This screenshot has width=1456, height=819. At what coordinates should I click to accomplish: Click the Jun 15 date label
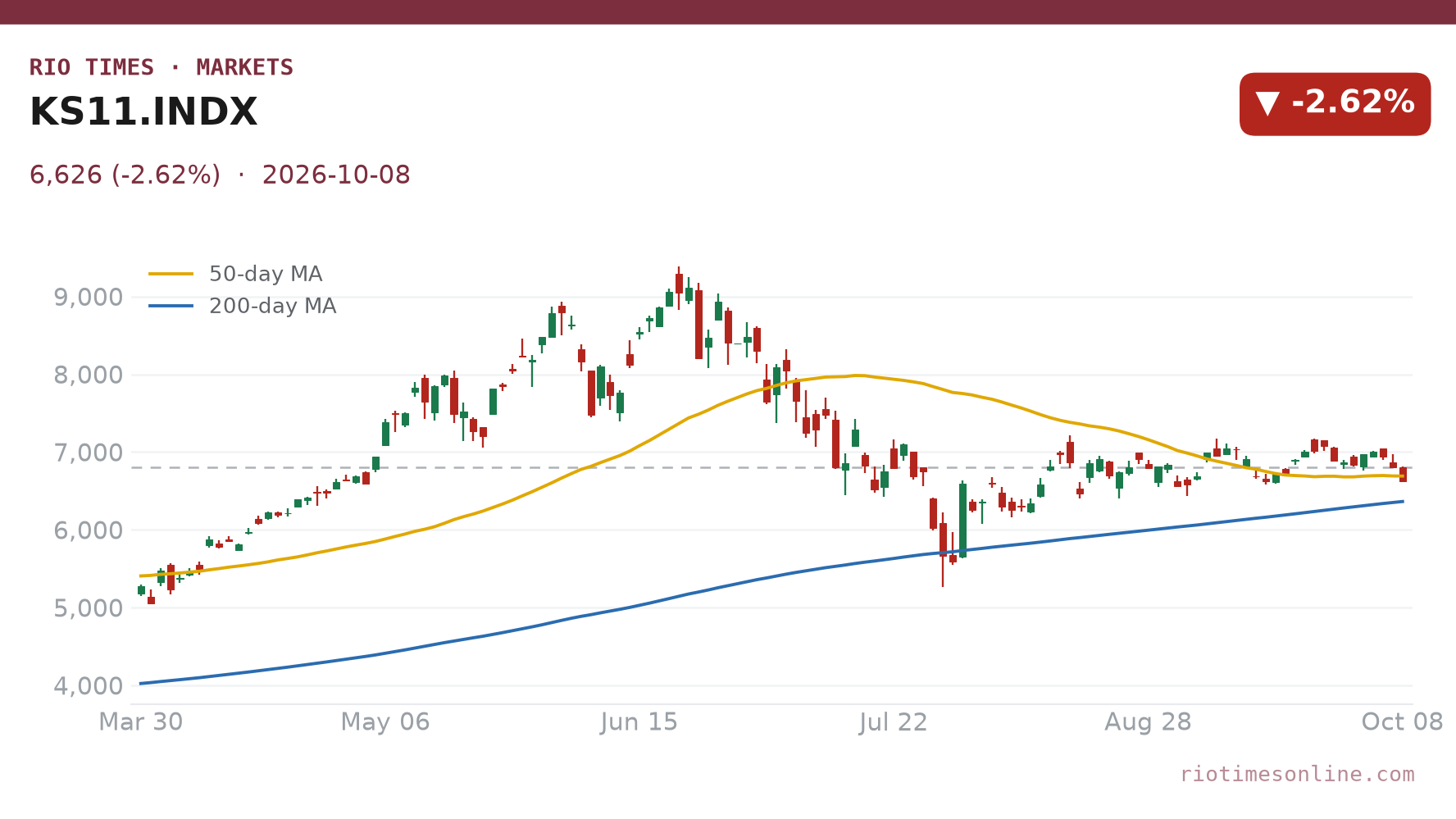point(639,722)
